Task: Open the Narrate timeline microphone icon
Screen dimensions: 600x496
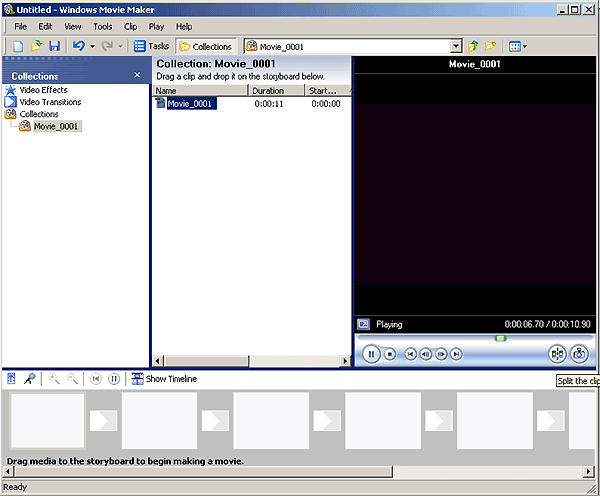Action: coord(29,379)
